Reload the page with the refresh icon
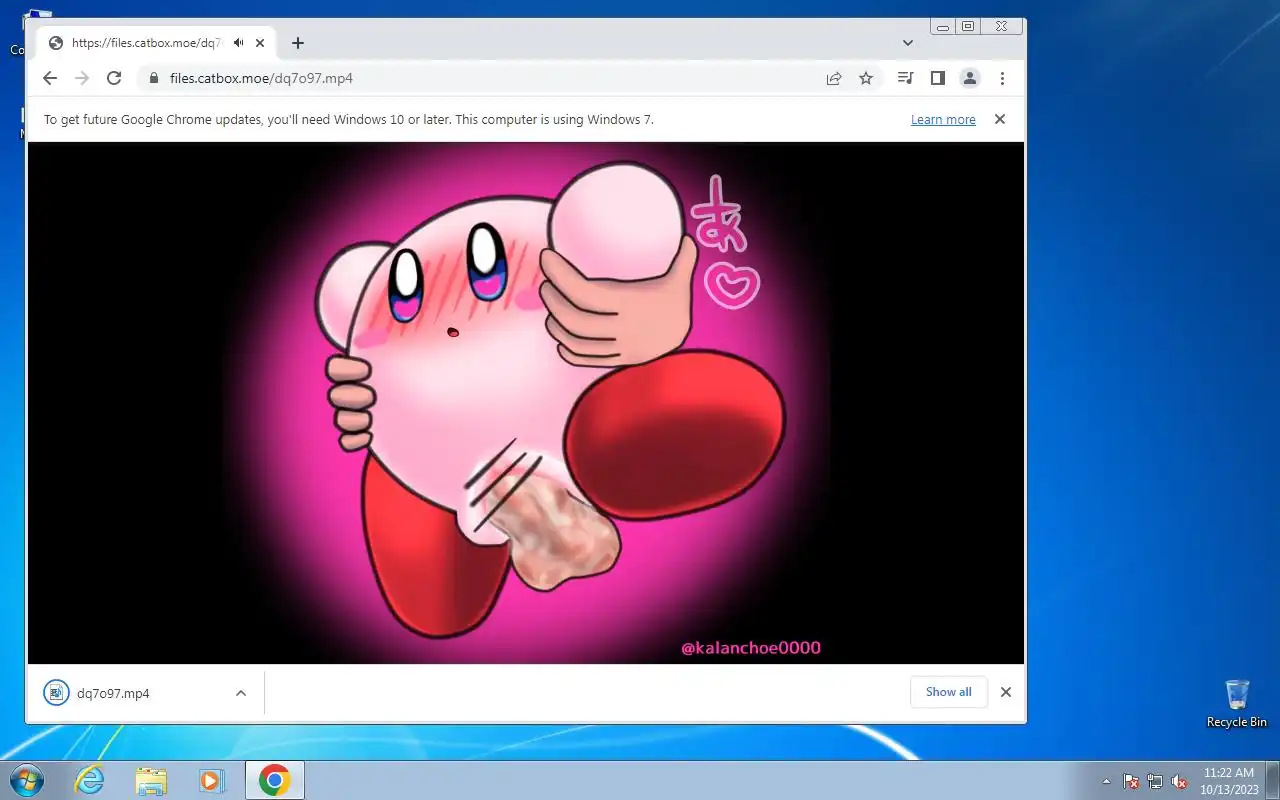The height and width of the screenshot is (800, 1280). pos(114,78)
